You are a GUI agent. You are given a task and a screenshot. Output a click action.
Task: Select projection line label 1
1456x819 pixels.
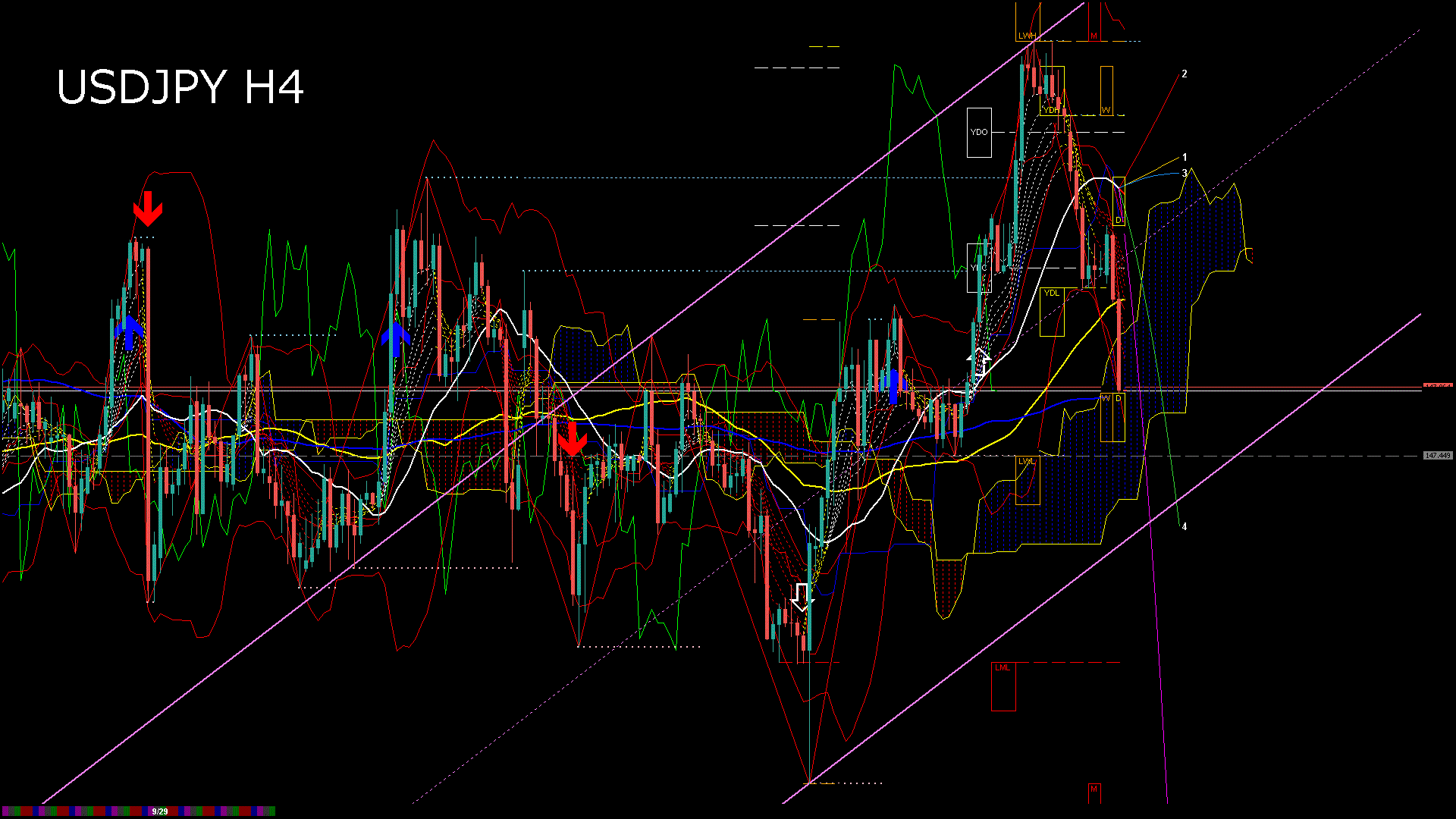point(1185,158)
